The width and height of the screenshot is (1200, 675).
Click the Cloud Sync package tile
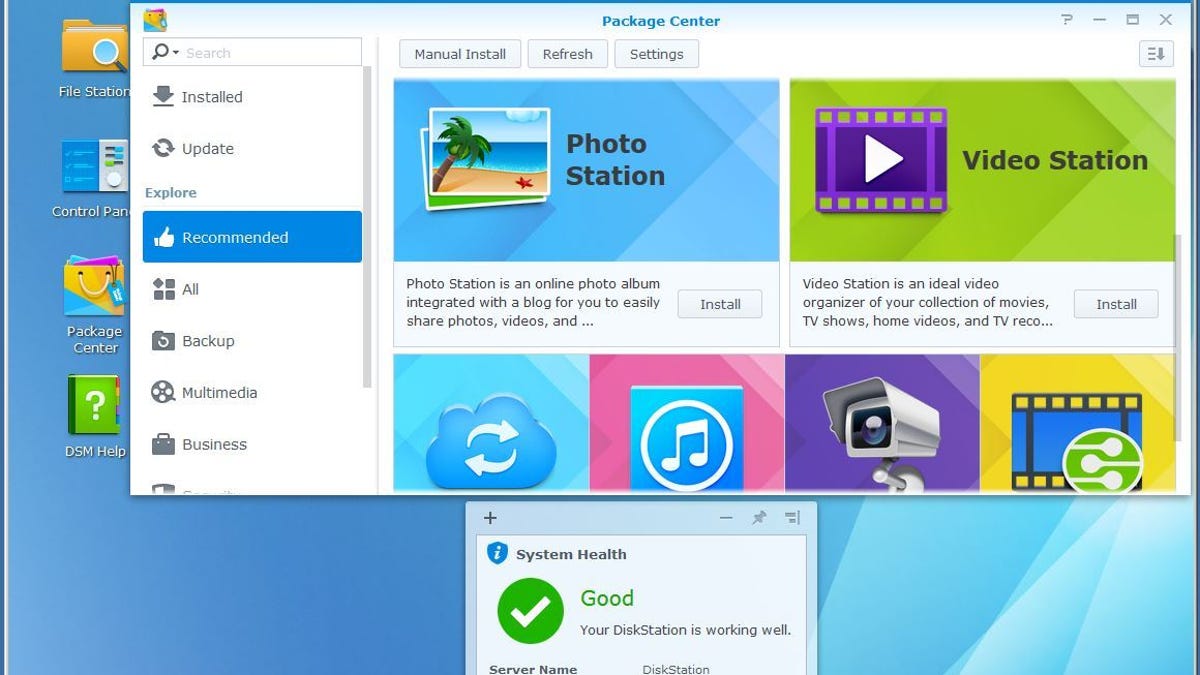click(x=490, y=425)
